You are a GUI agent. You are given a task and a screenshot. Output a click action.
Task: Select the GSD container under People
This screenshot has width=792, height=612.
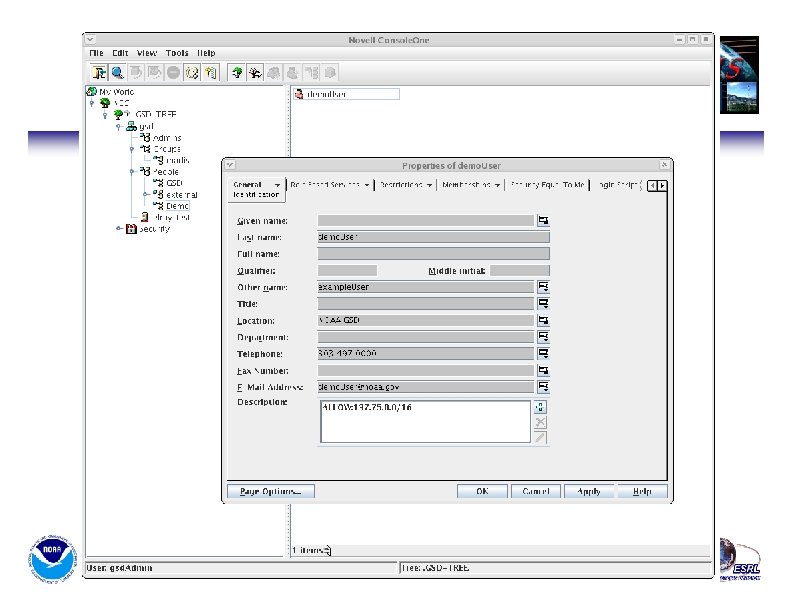(x=174, y=183)
